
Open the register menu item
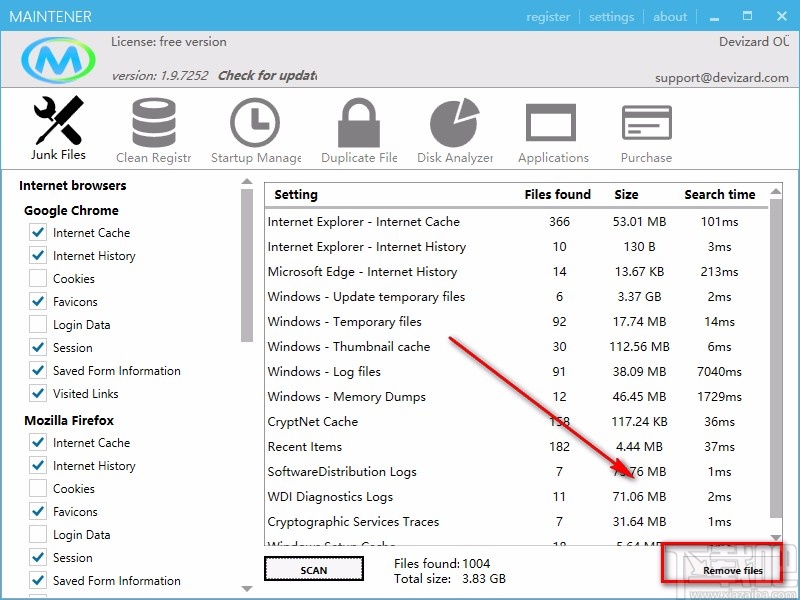coord(548,17)
